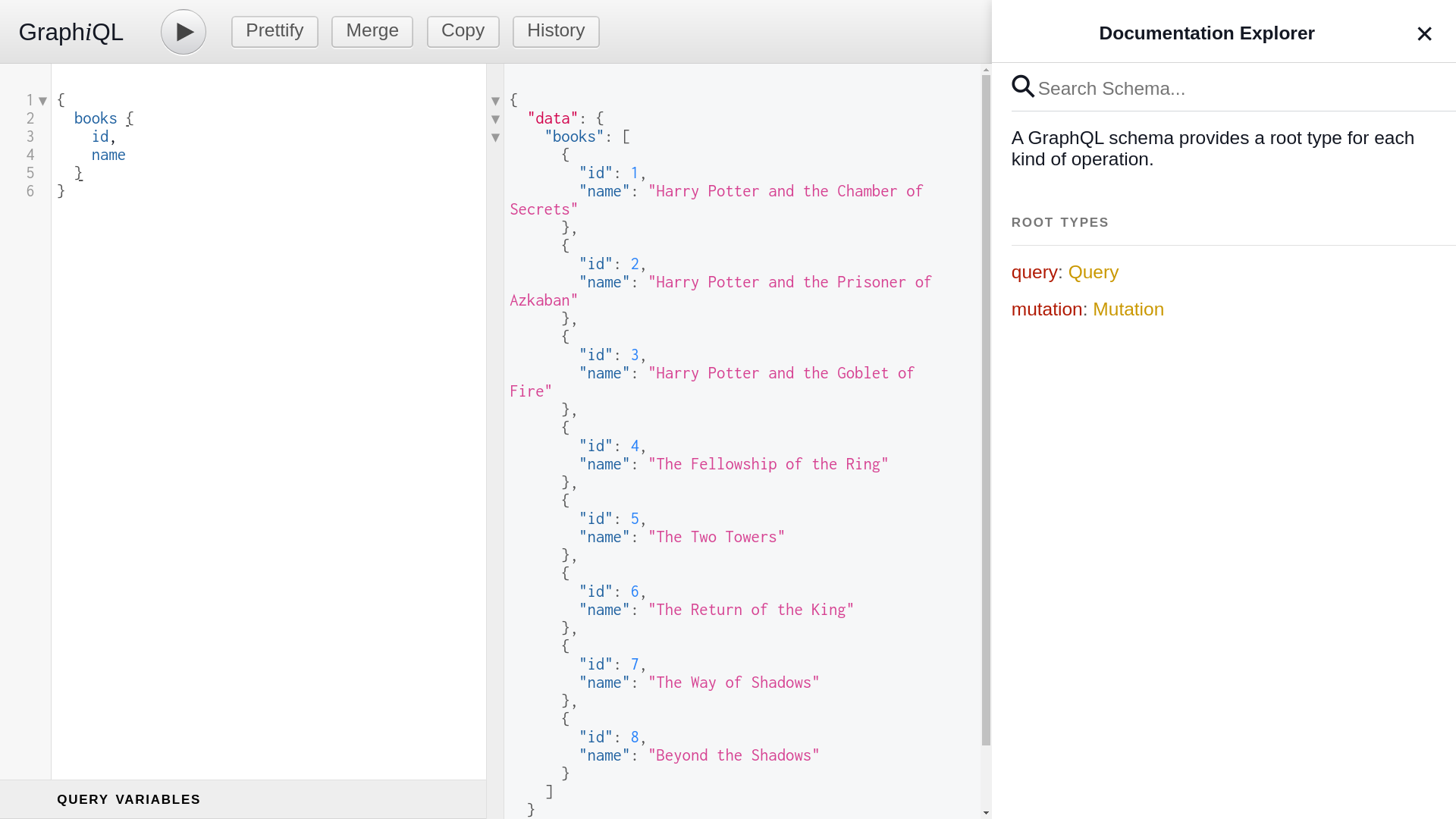
Task: Run the query using the play icon
Action: tap(183, 31)
